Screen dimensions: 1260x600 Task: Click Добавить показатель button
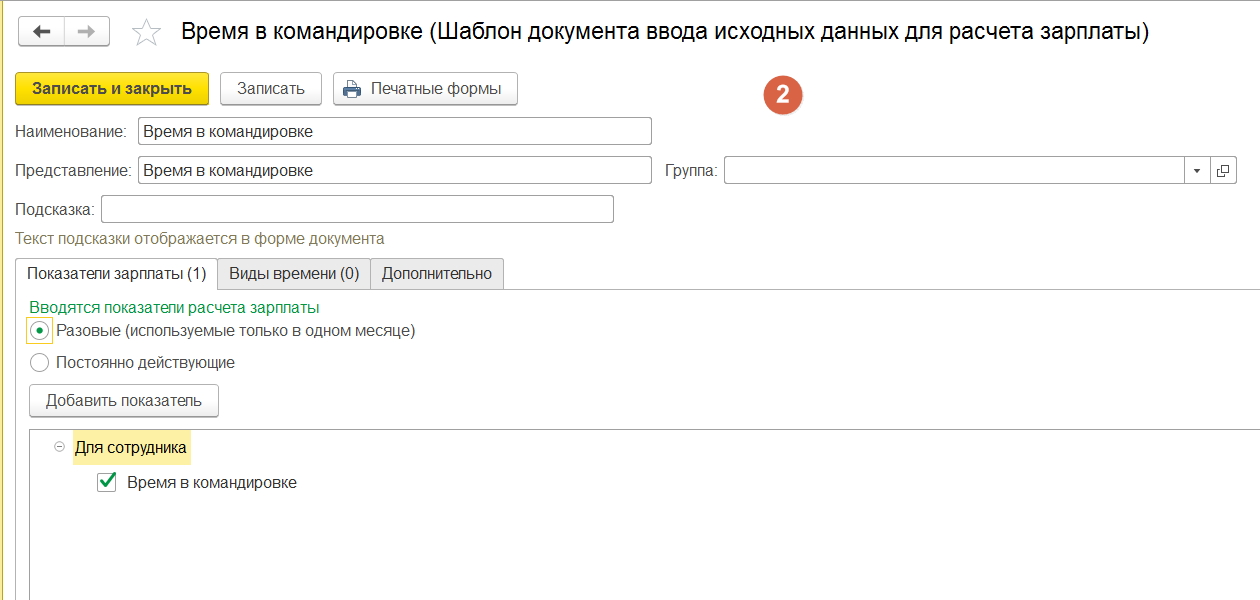point(124,401)
